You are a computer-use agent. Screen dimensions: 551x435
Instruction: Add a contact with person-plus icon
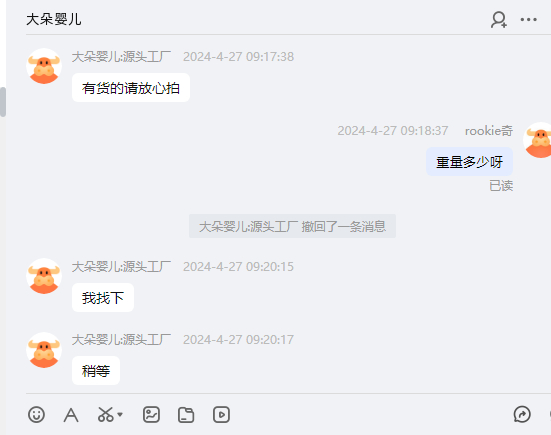499,20
